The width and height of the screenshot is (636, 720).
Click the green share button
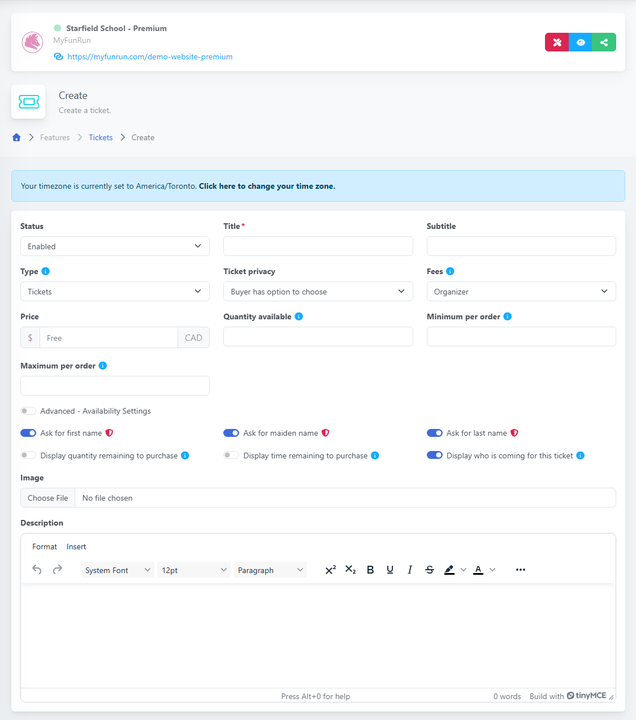(604, 42)
